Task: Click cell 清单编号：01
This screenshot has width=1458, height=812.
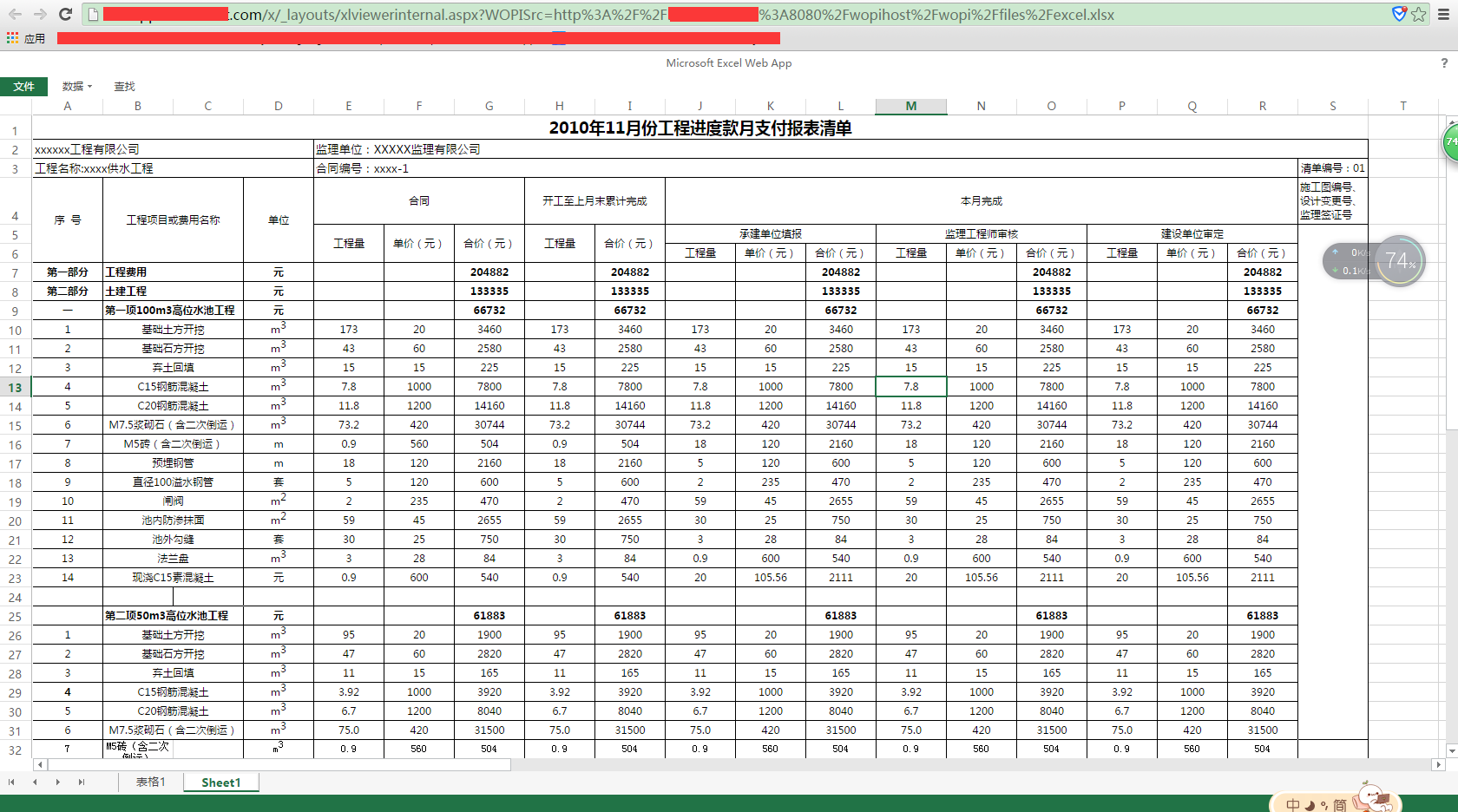Action: pos(1332,168)
